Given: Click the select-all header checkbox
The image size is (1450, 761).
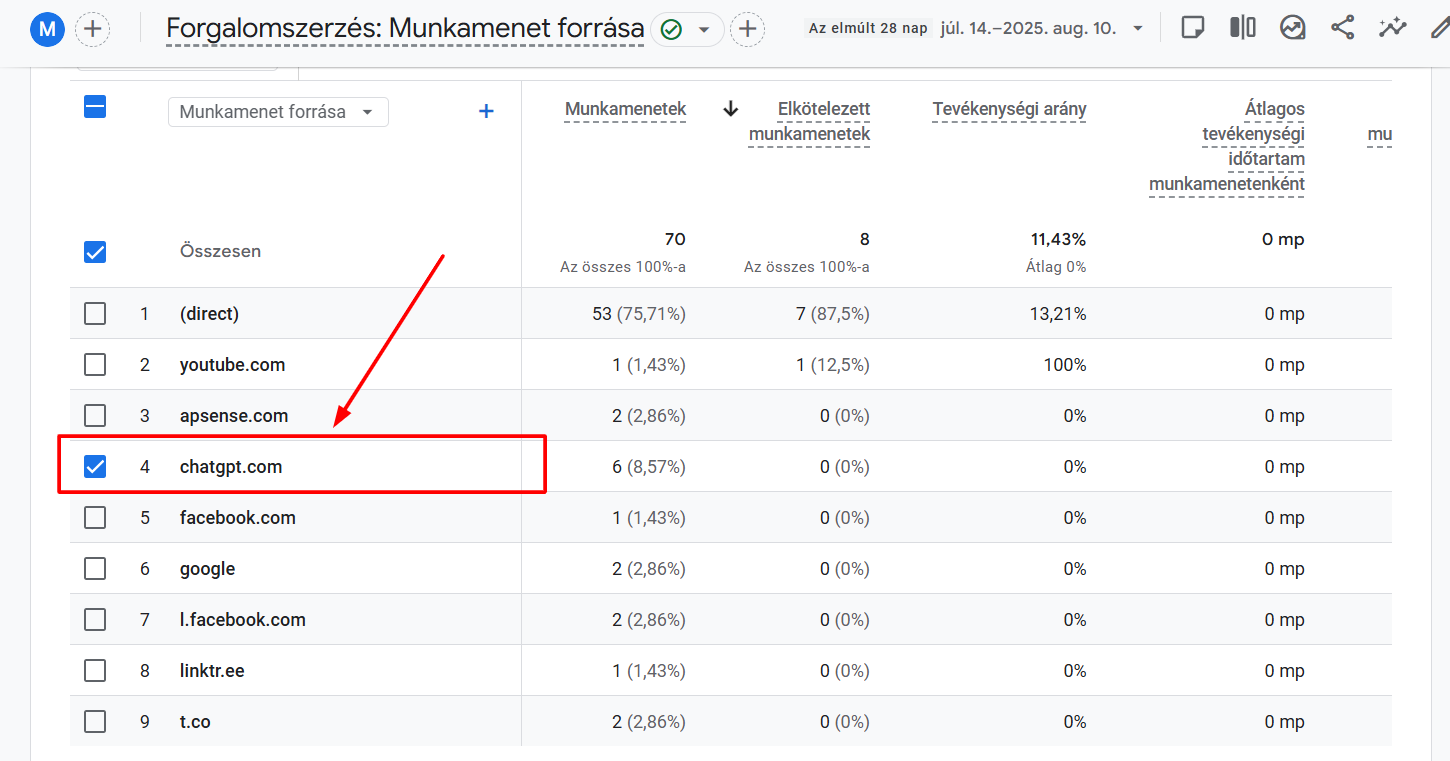Looking at the screenshot, I should [95, 107].
